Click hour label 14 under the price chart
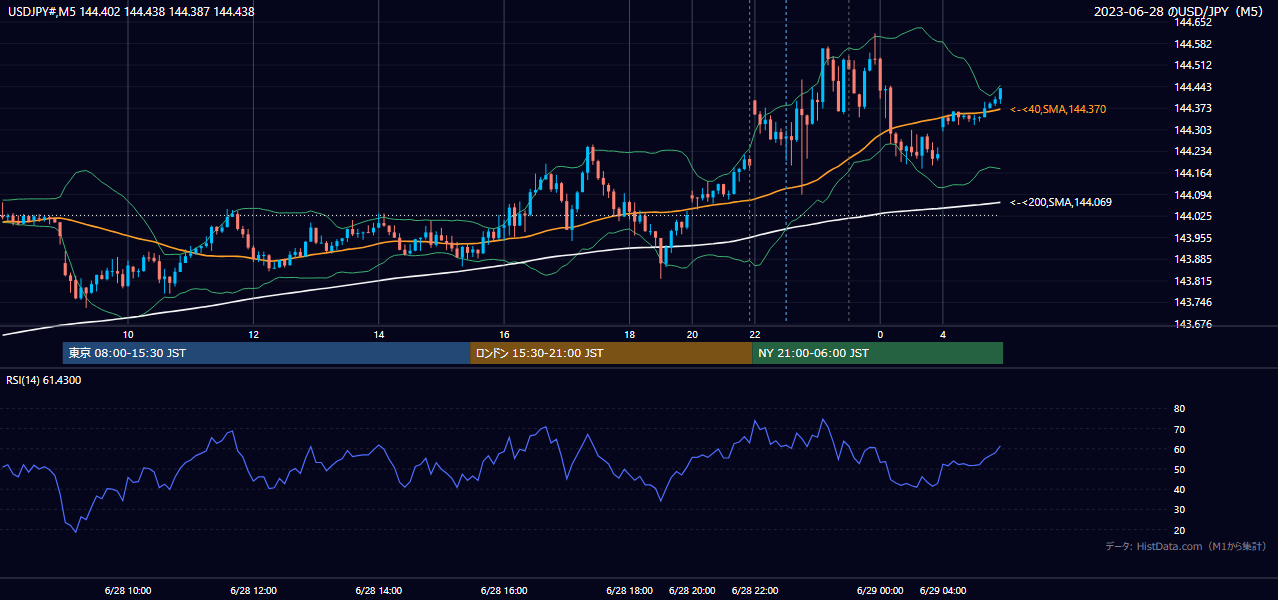Viewport: 1278px width, 600px height. point(379,334)
